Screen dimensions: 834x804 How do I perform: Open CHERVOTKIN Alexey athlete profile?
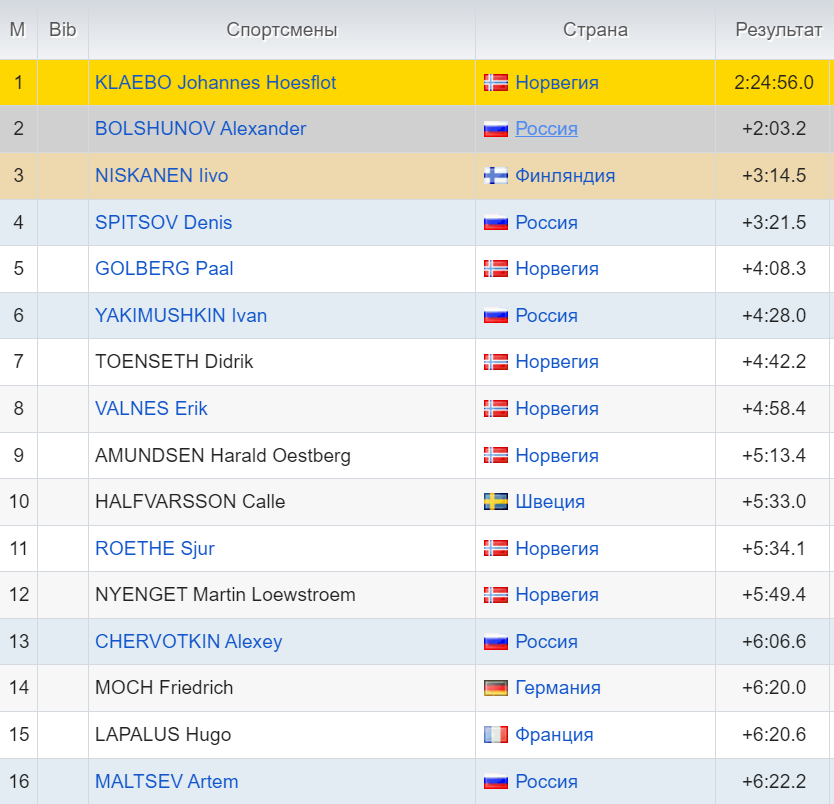[188, 641]
